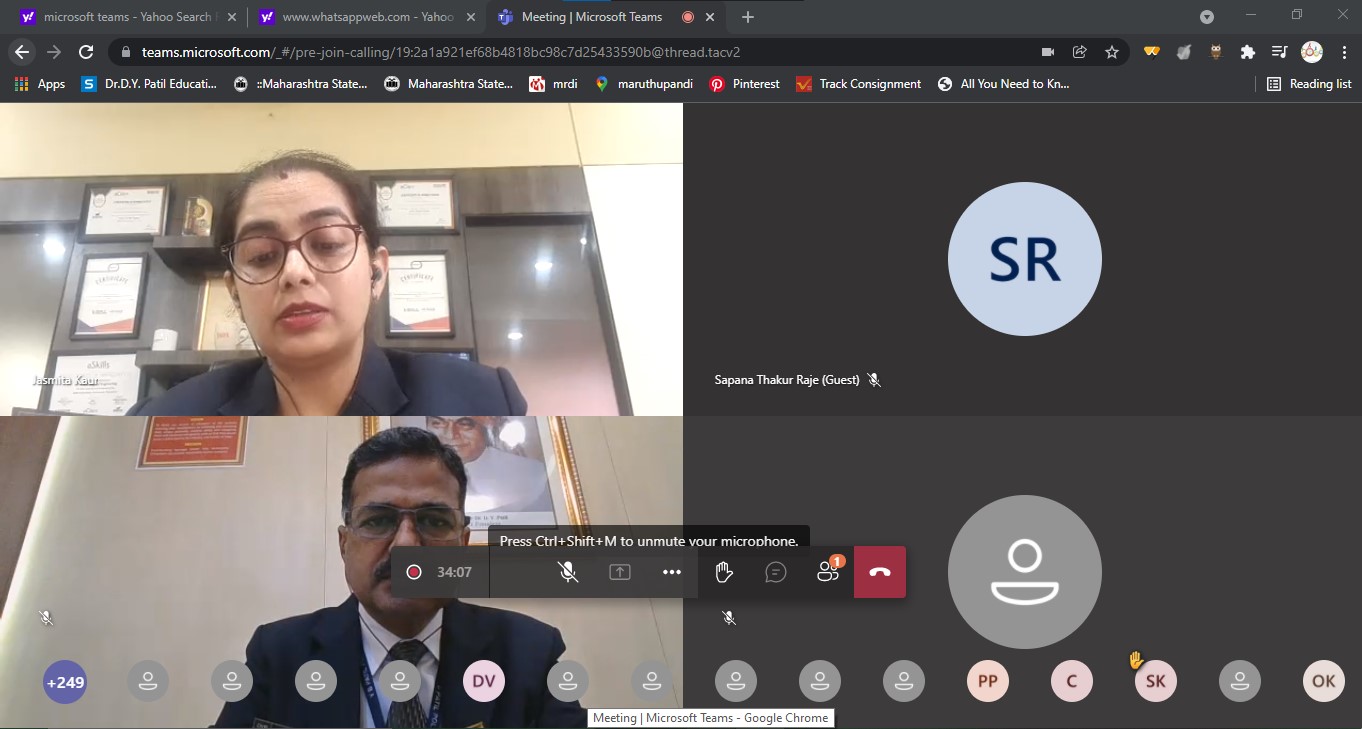Screen dimensions: 1362x729
Task: Raise your hand in the meeting
Action: pos(724,572)
